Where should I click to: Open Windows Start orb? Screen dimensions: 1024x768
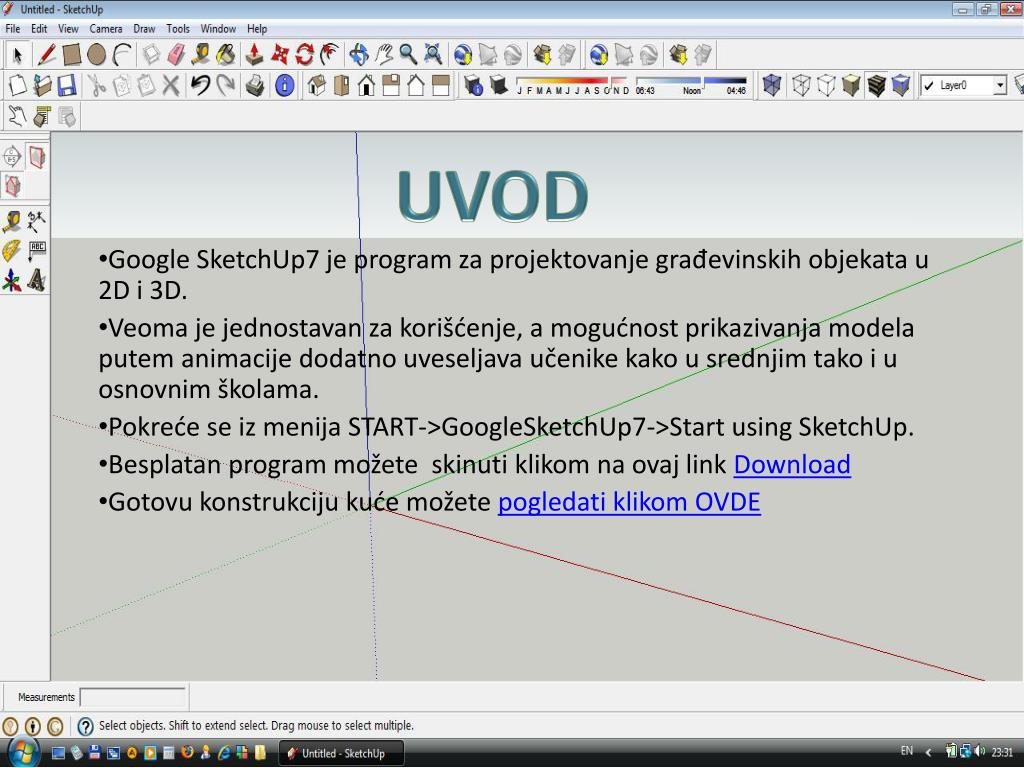pos(22,752)
